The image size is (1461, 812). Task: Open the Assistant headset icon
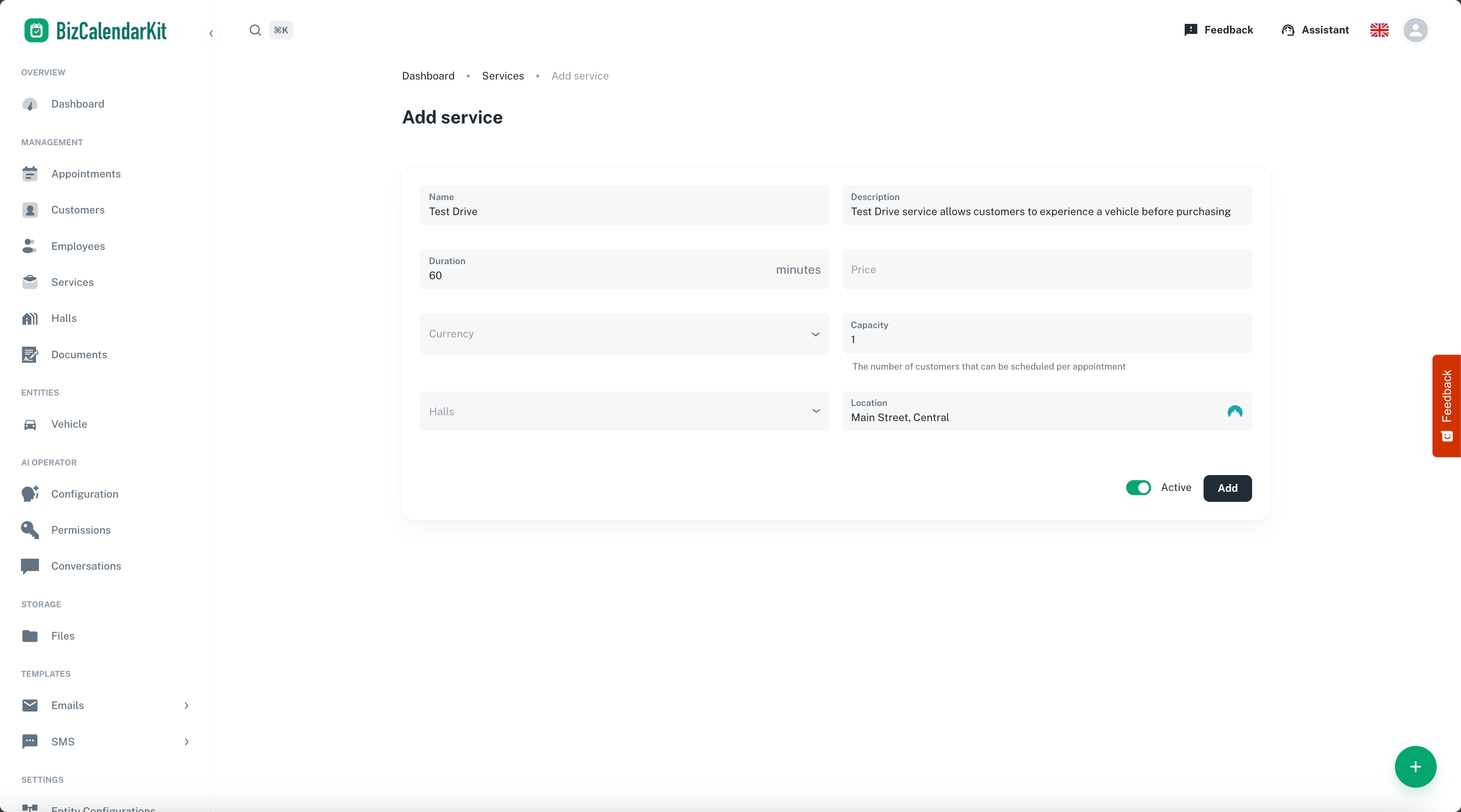[1287, 30]
